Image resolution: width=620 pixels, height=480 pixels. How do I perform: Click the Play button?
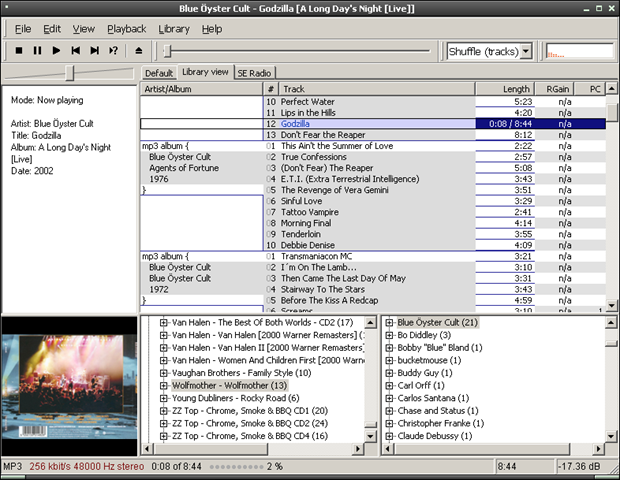57,51
